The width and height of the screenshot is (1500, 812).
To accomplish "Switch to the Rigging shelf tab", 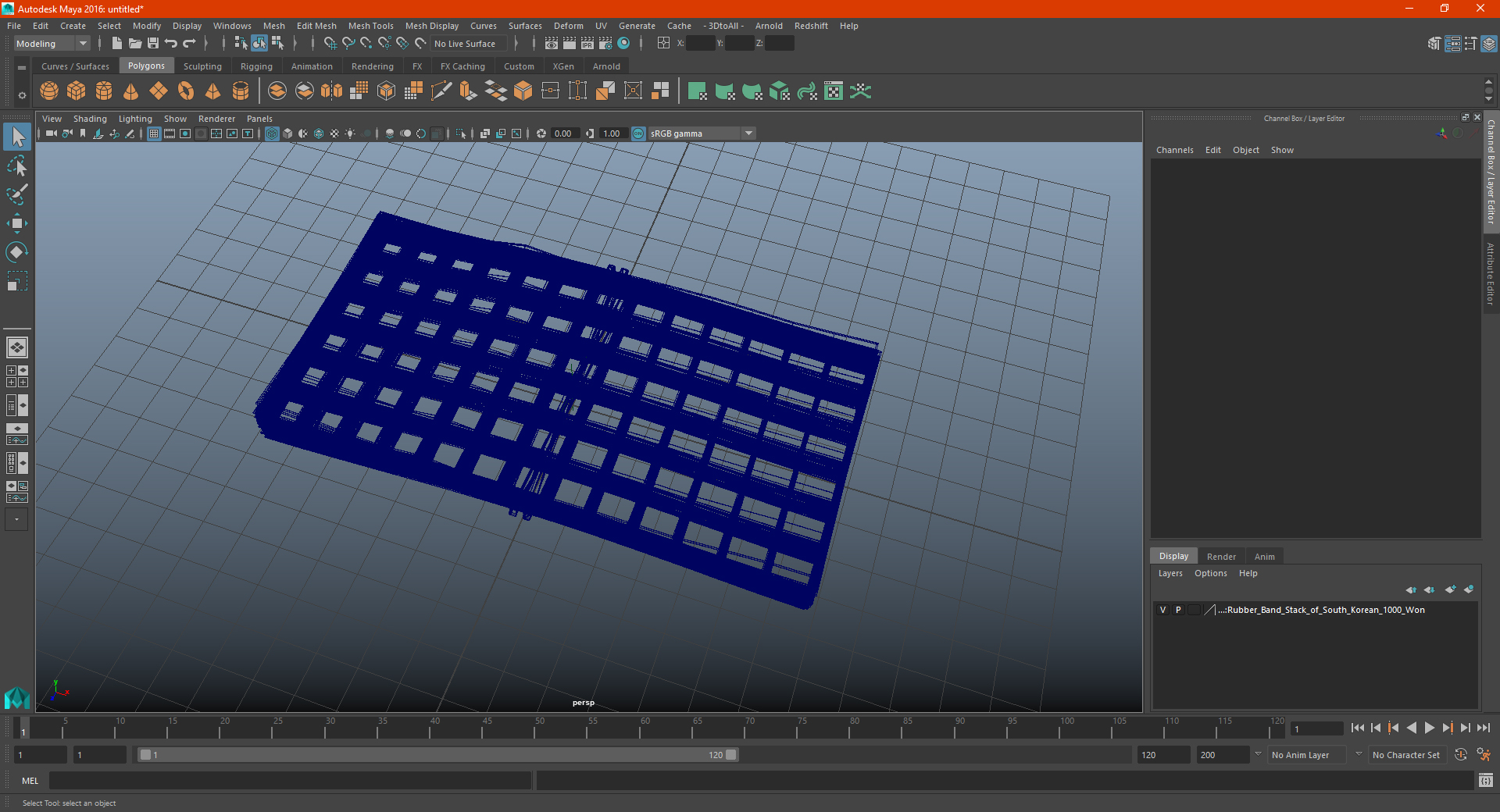I will (x=256, y=66).
